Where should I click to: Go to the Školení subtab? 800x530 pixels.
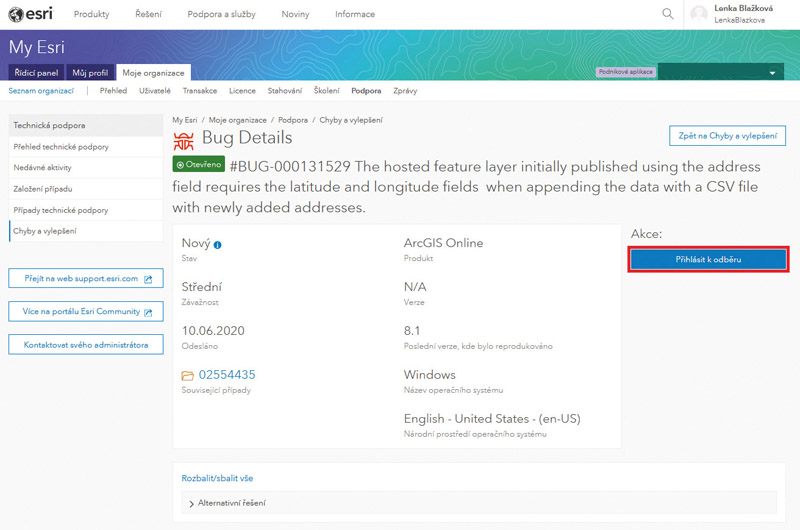pos(327,91)
